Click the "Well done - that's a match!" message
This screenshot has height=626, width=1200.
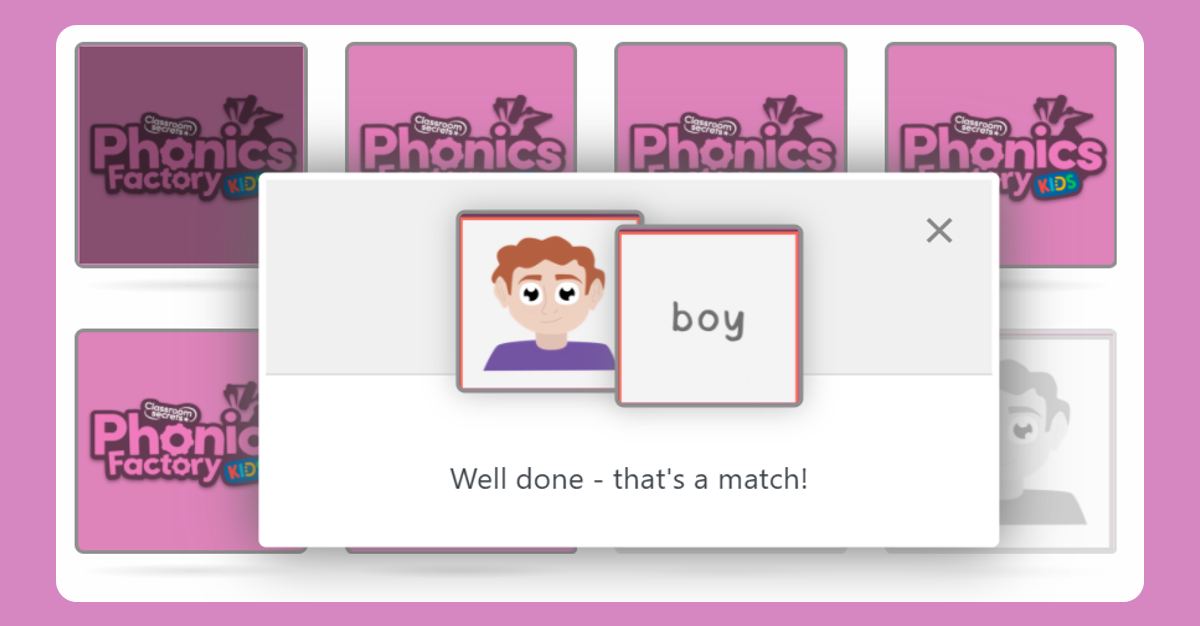628,479
